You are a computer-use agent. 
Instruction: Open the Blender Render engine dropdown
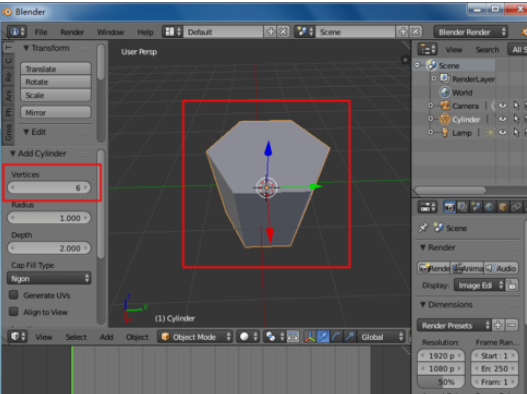470,32
